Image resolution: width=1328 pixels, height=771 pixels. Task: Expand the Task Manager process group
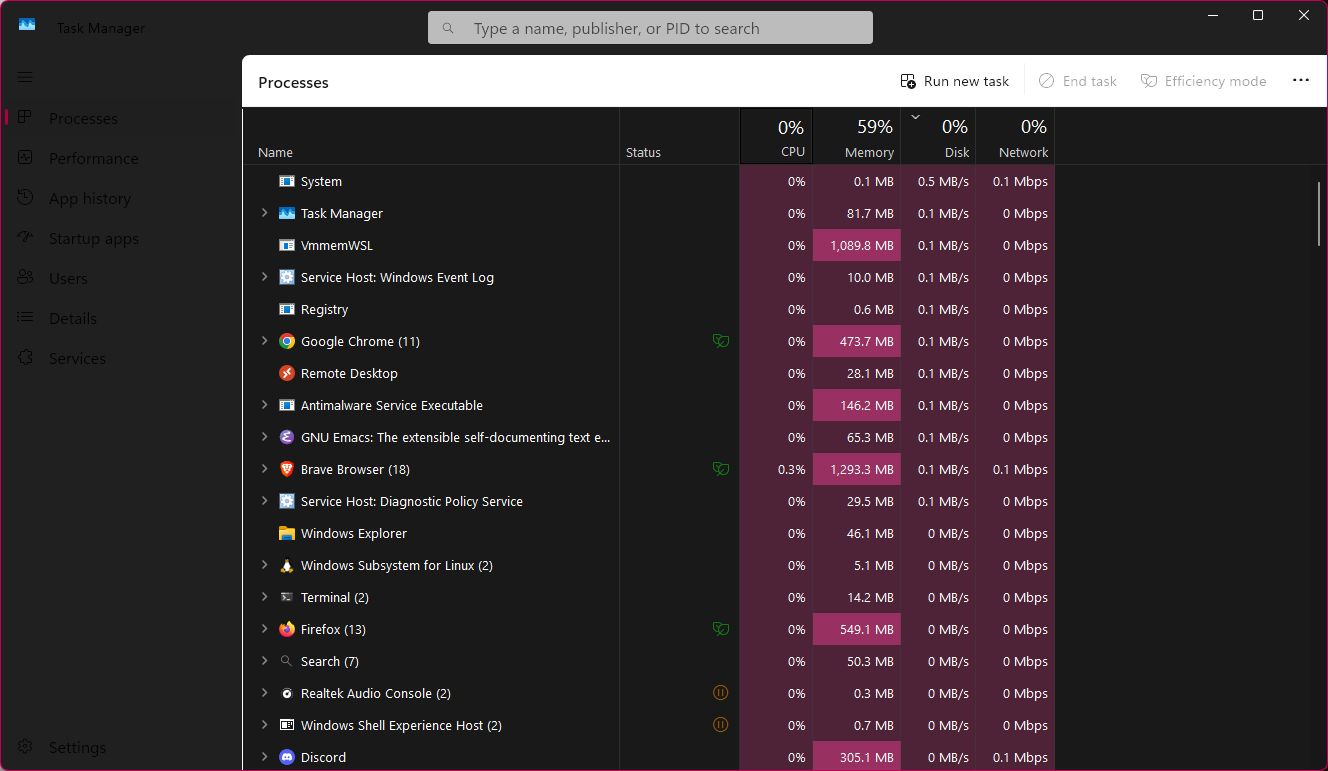(264, 213)
